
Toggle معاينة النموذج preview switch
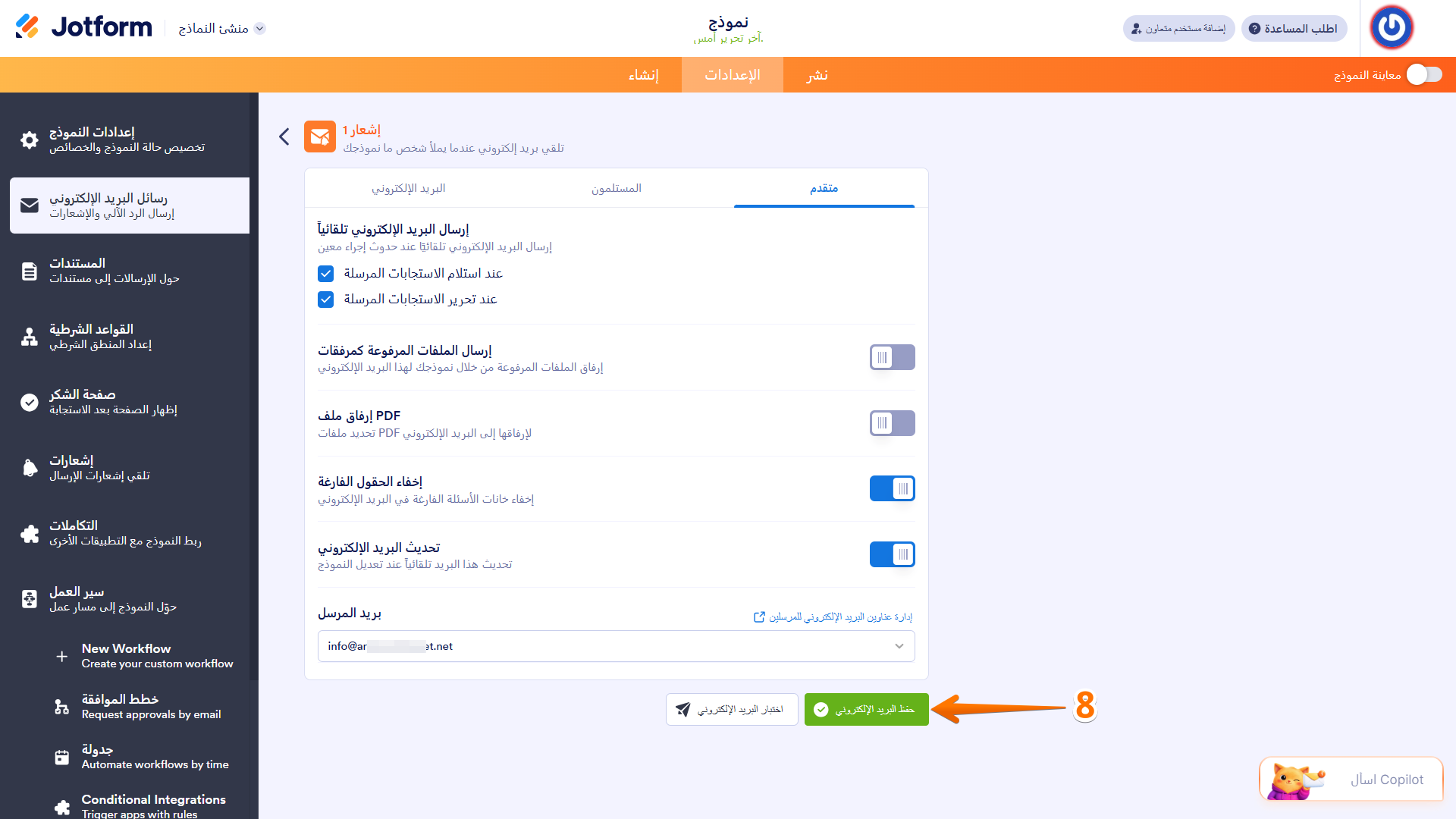[1423, 74]
